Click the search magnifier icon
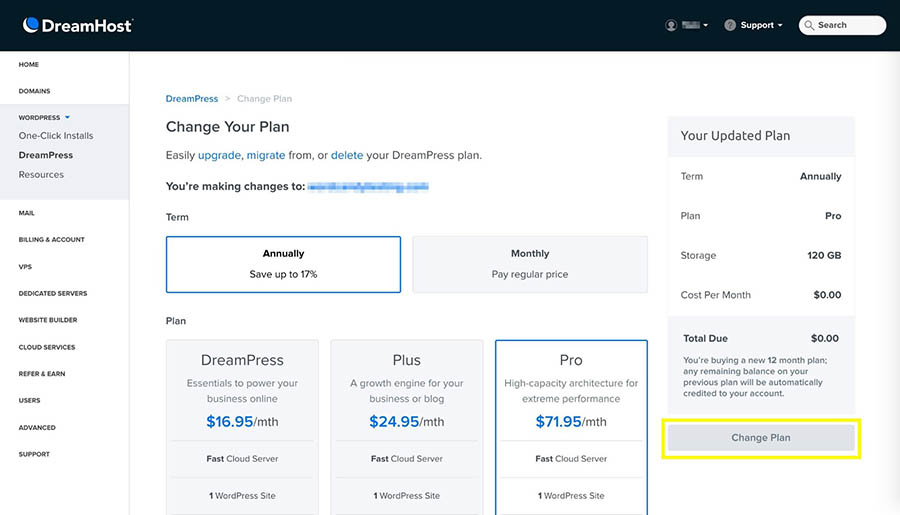This screenshot has width=900, height=515. click(809, 25)
